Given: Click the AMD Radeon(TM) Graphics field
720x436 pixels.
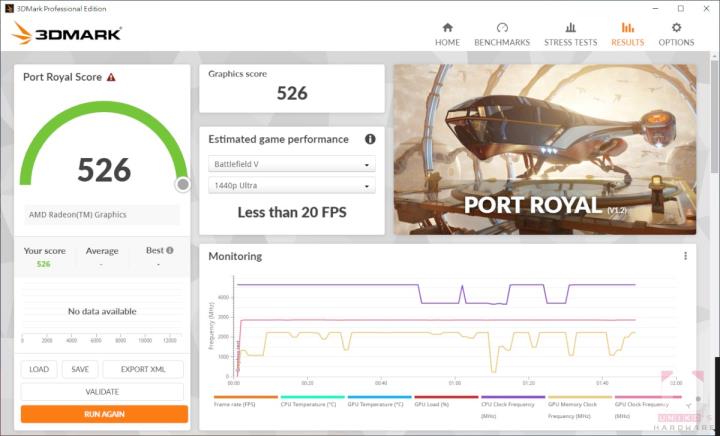Looking at the screenshot, I should (x=102, y=215).
